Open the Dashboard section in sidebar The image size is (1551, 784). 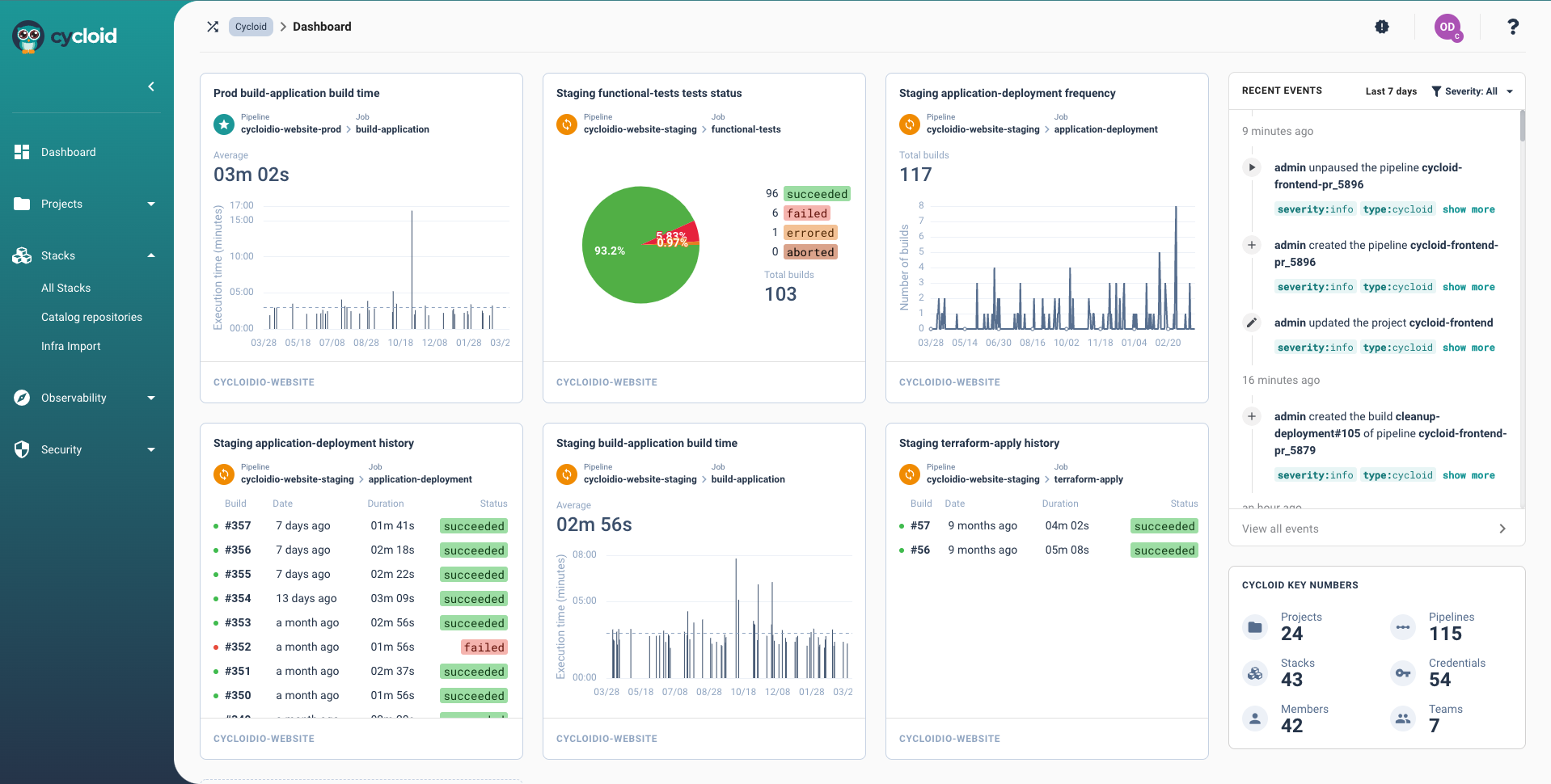tap(22, 152)
